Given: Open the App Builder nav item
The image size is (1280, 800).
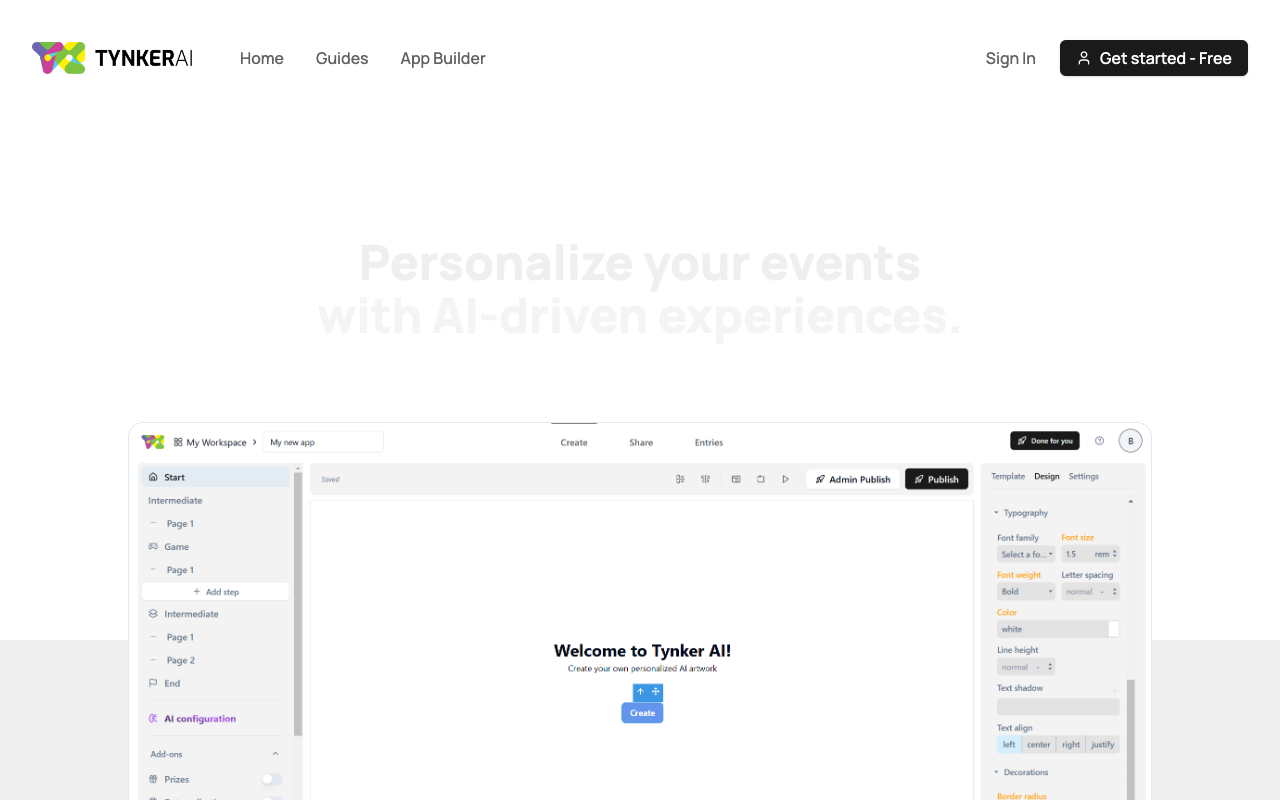Looking at the screenshot, I should point(443,58).
